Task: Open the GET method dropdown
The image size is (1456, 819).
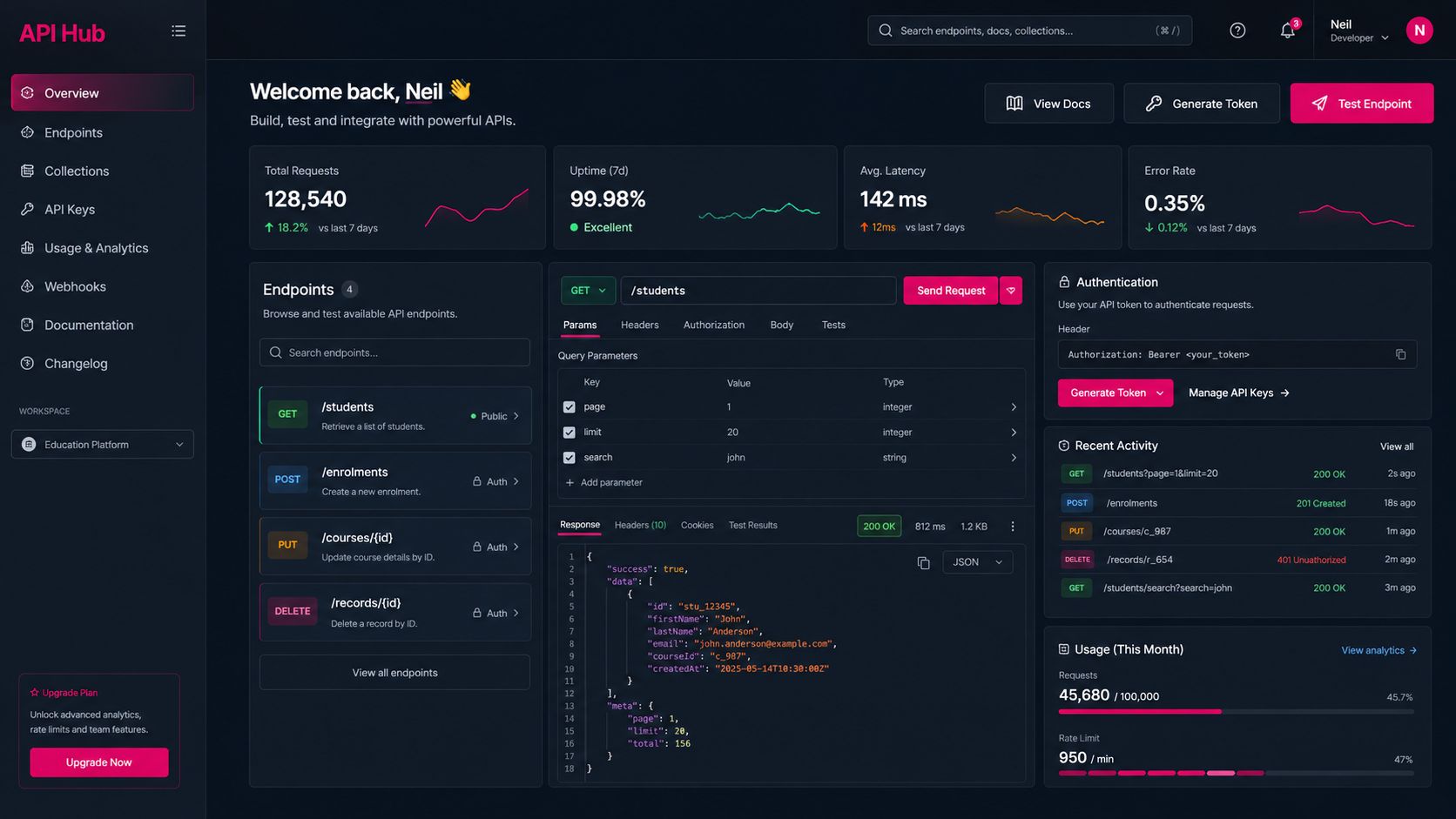Action: 589,291
